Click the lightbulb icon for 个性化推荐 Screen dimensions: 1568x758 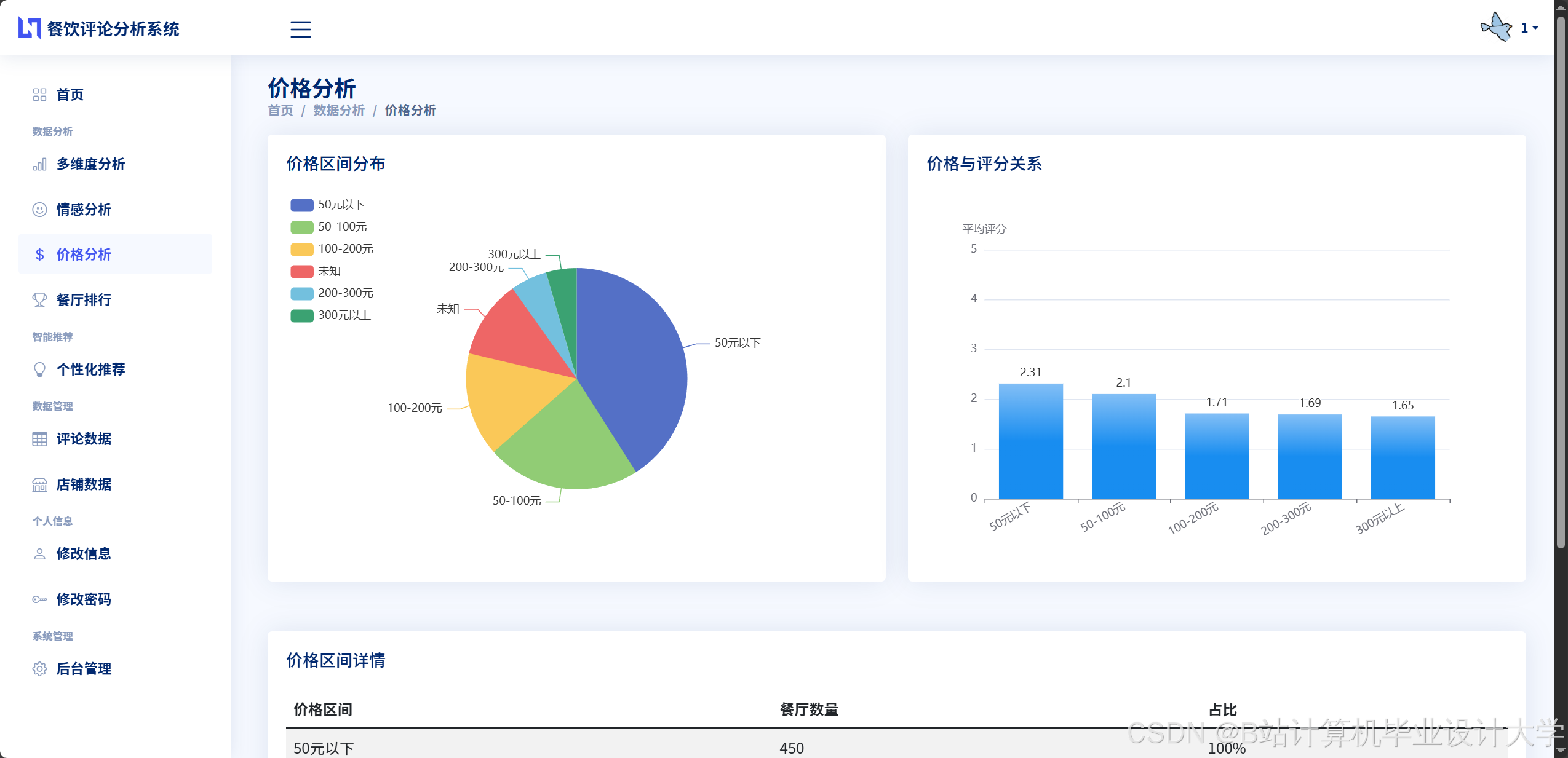point(39,369)
